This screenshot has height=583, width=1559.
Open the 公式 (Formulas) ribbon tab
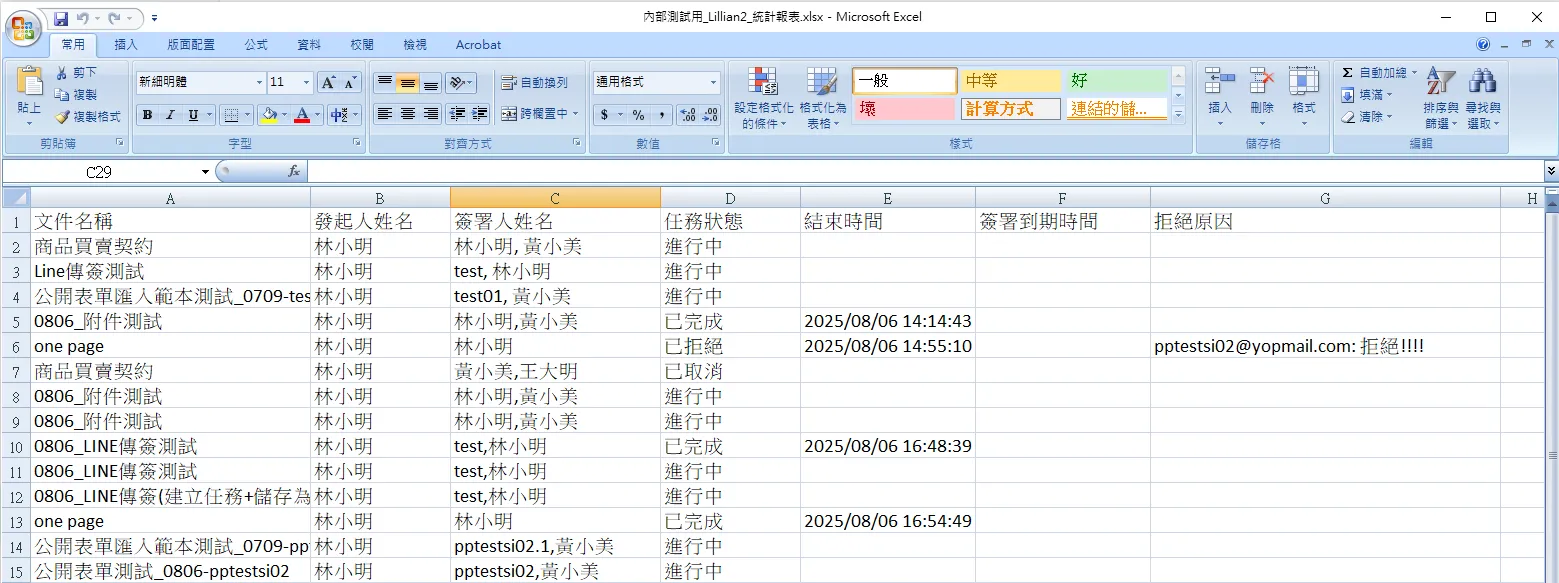(256, 45)
